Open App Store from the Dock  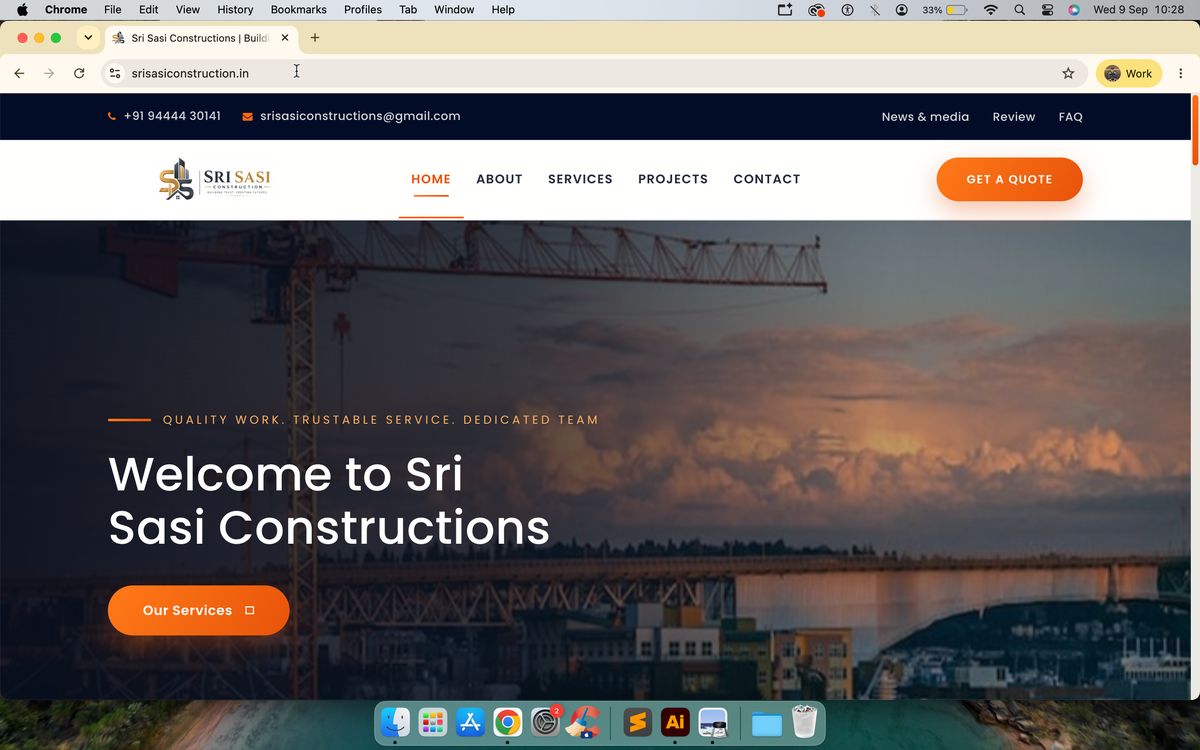[x=470, y=721]
